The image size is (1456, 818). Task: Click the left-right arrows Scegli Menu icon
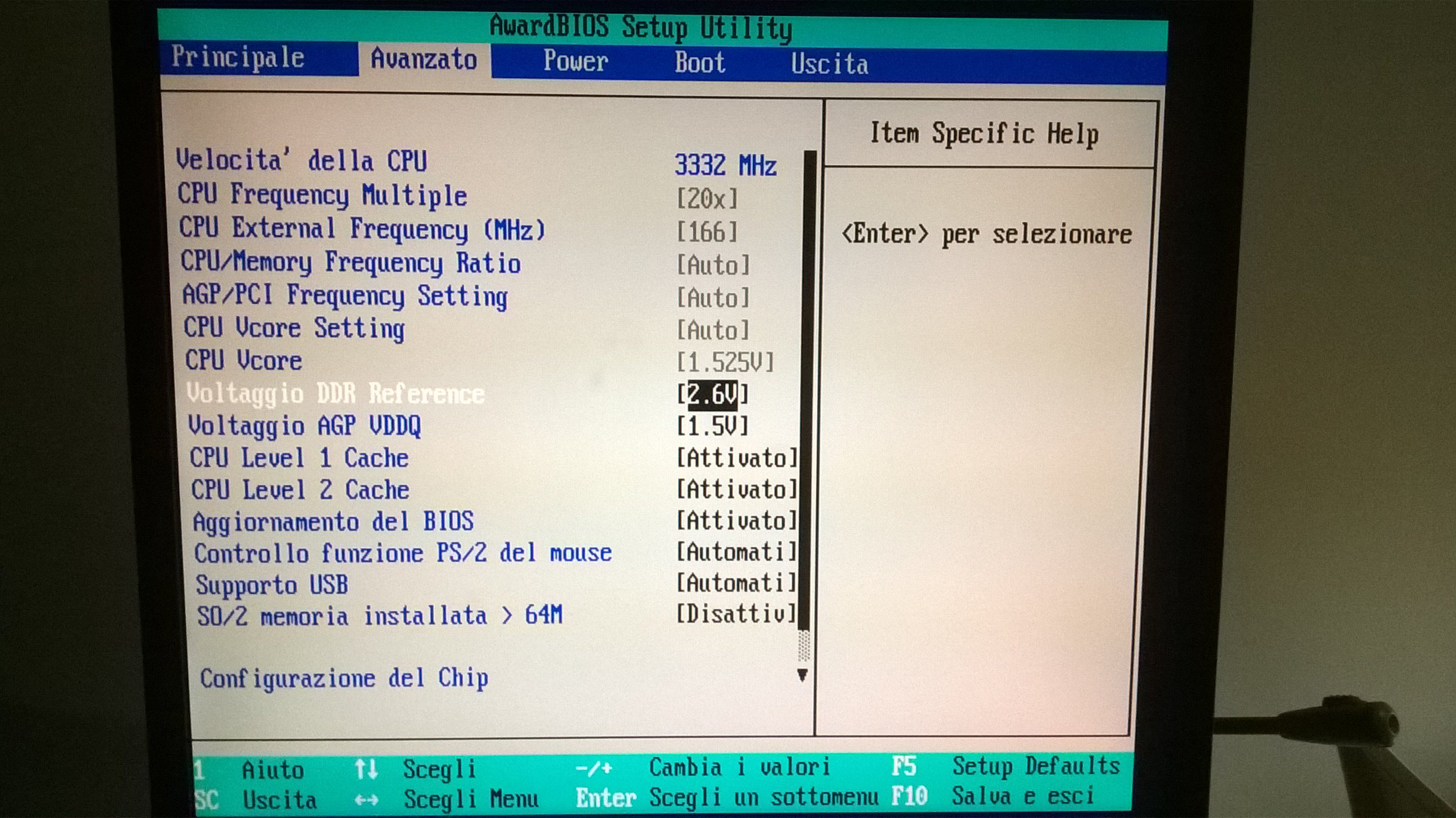[x=366, y=801]
